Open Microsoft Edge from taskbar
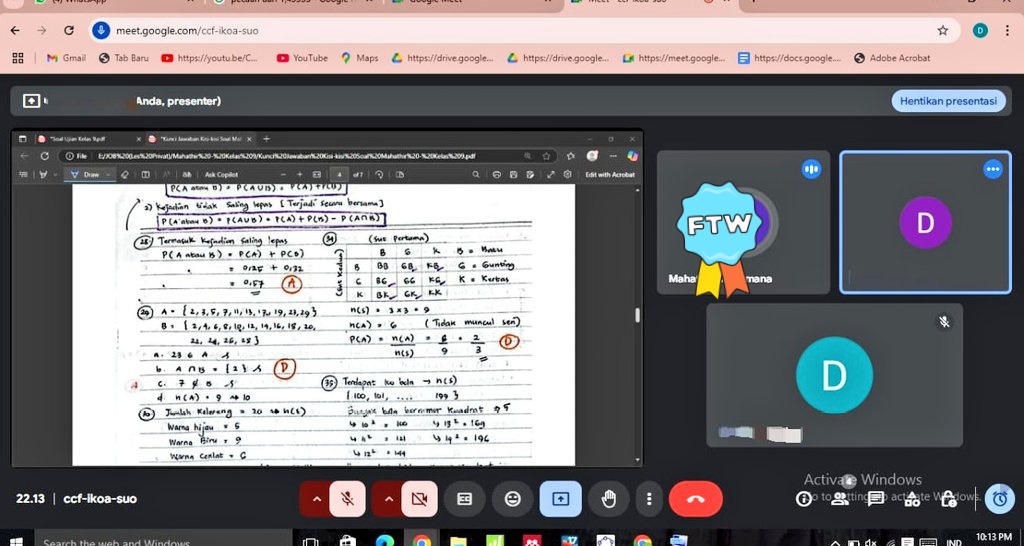Screen dimensions: 1024x546 click(385, 541)
